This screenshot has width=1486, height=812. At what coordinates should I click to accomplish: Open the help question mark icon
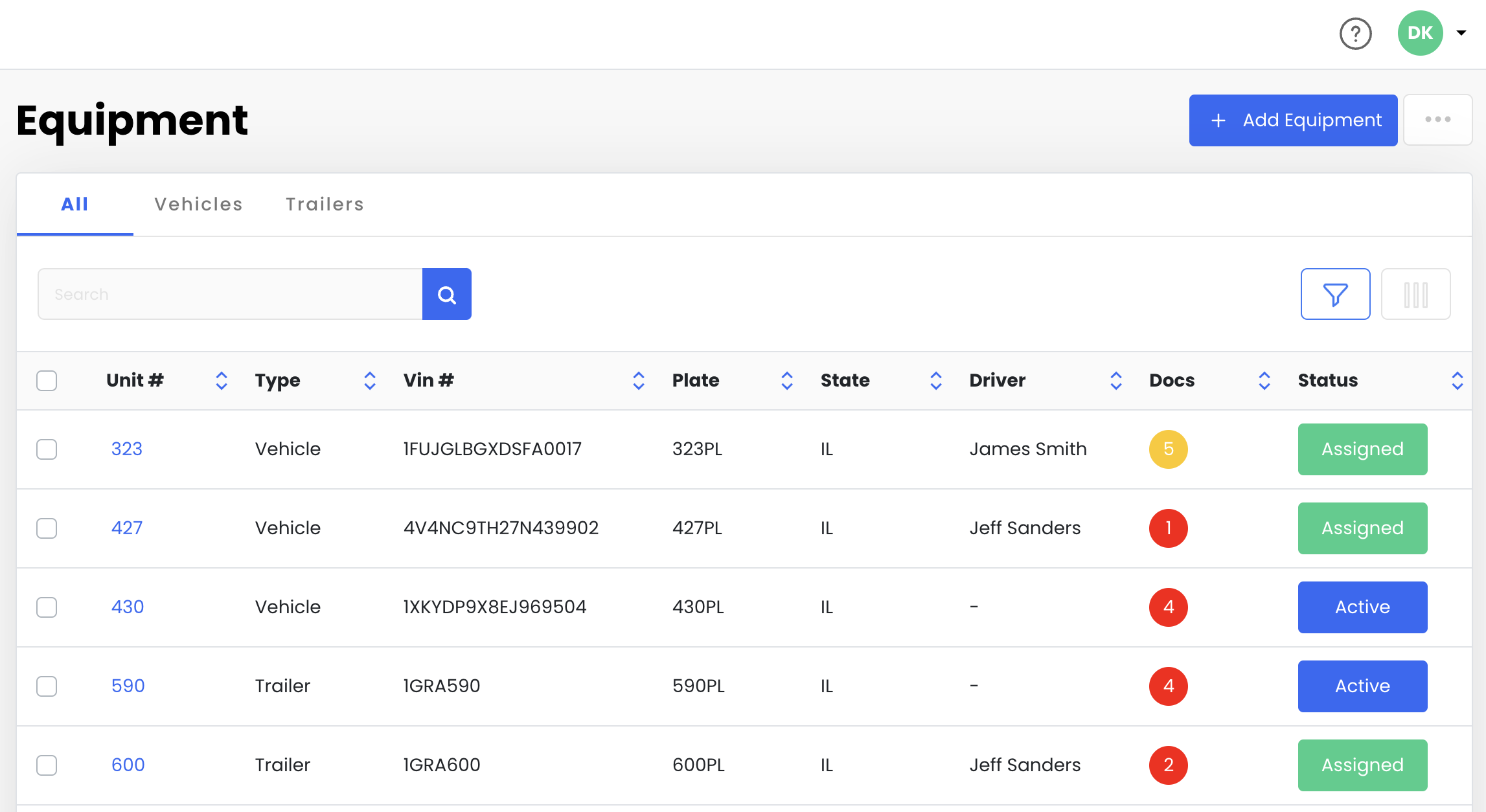(1355, 34)
